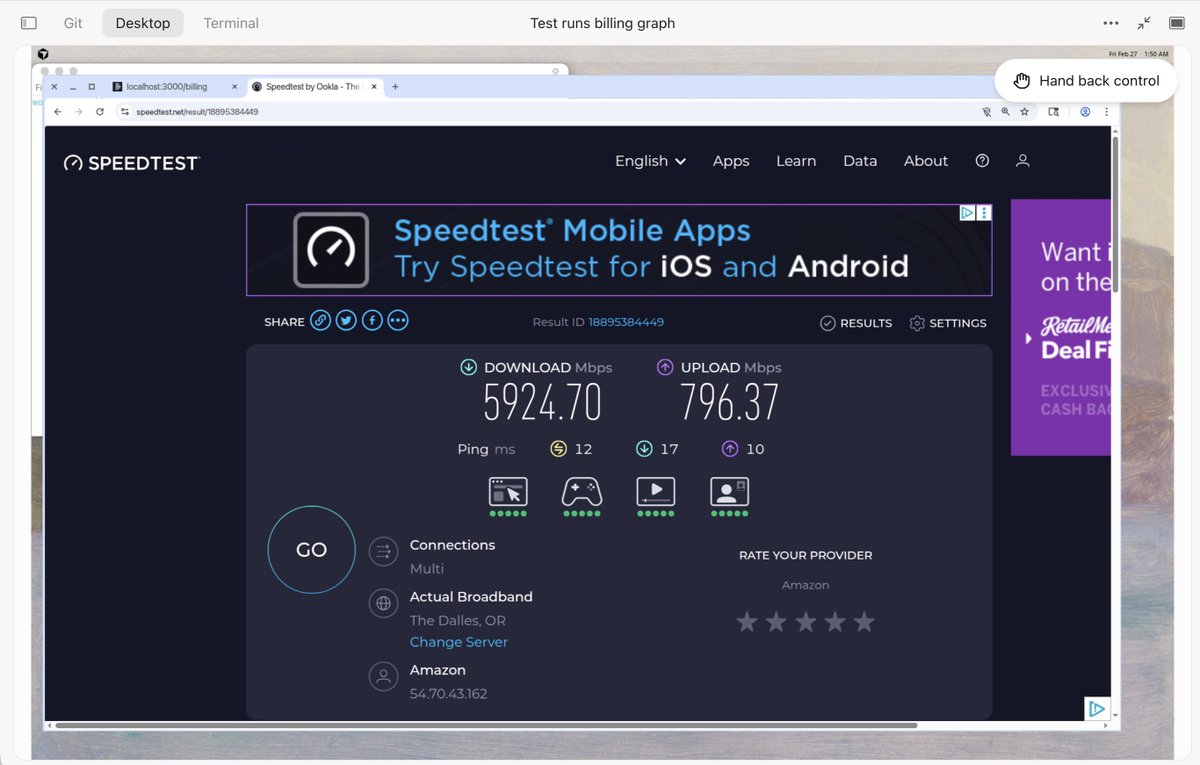Open the new tab plus button
The width and height of the screenshot is (1200, 765).
click(x=395, y=87)
